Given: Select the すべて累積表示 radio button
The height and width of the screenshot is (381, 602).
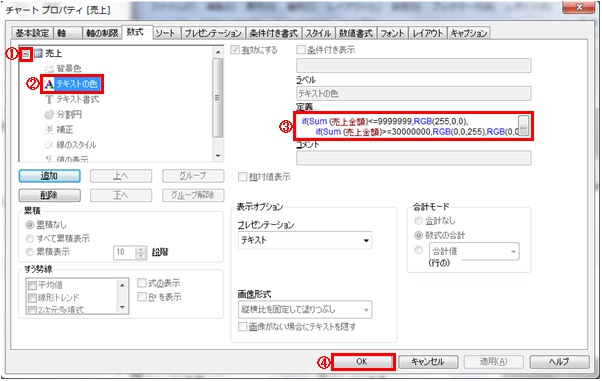Looking at the screenshot, I should [30, 239].
